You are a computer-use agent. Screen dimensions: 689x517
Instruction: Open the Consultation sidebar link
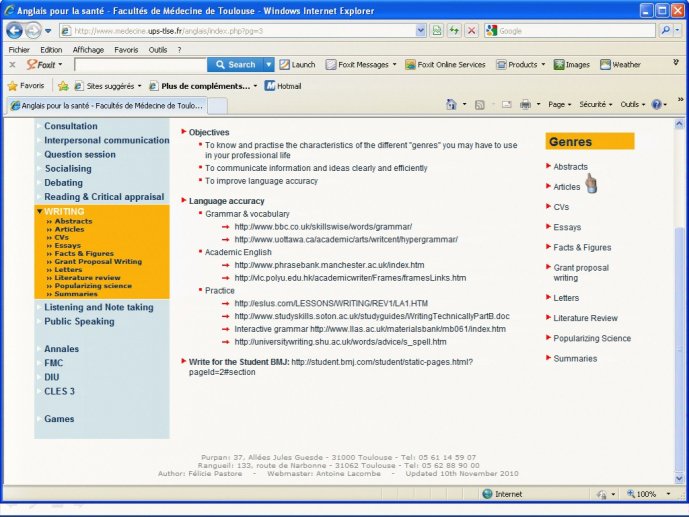[x=71, y=126]
